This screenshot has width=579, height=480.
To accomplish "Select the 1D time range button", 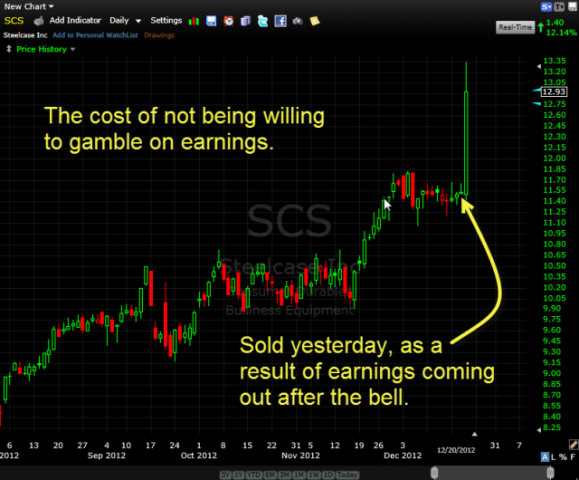I will [328, 475].
